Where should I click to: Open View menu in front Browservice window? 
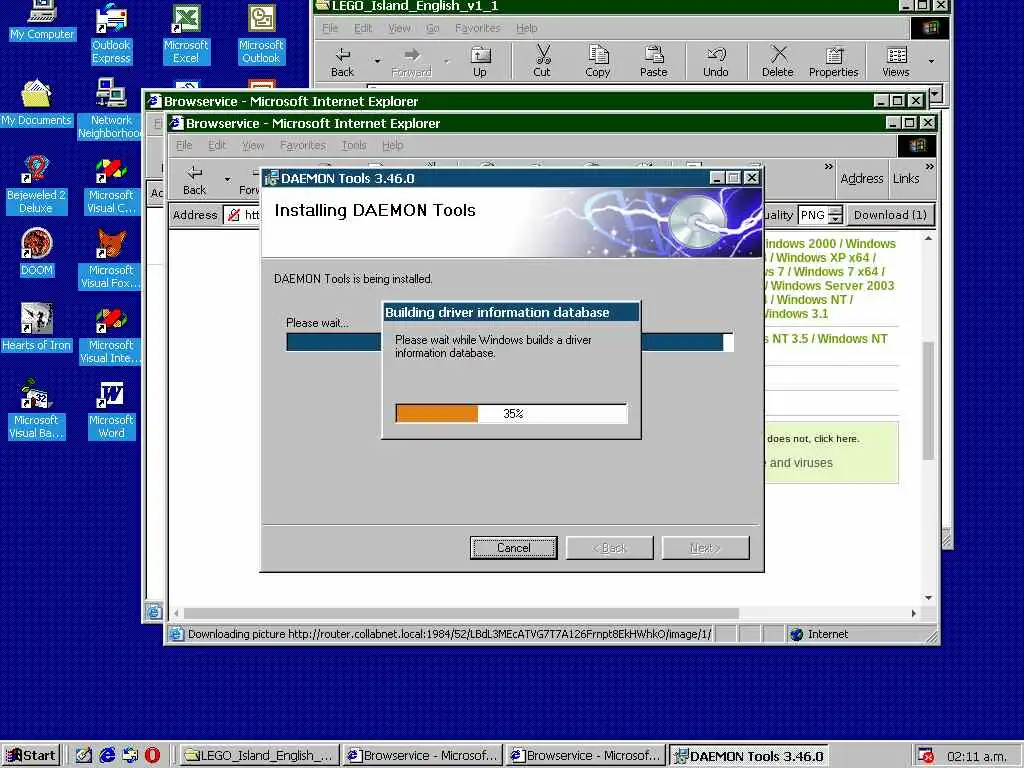(253, 145)
